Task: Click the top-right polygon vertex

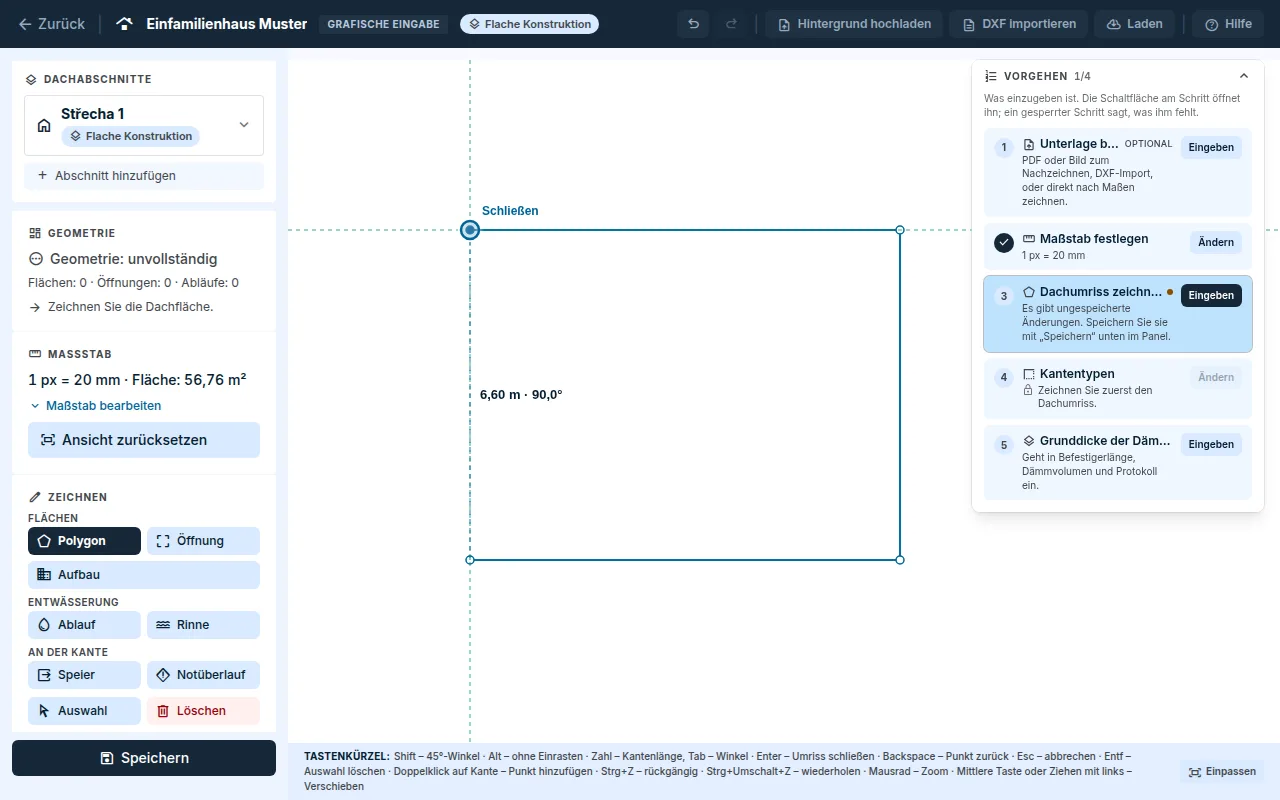Action: 900,230
